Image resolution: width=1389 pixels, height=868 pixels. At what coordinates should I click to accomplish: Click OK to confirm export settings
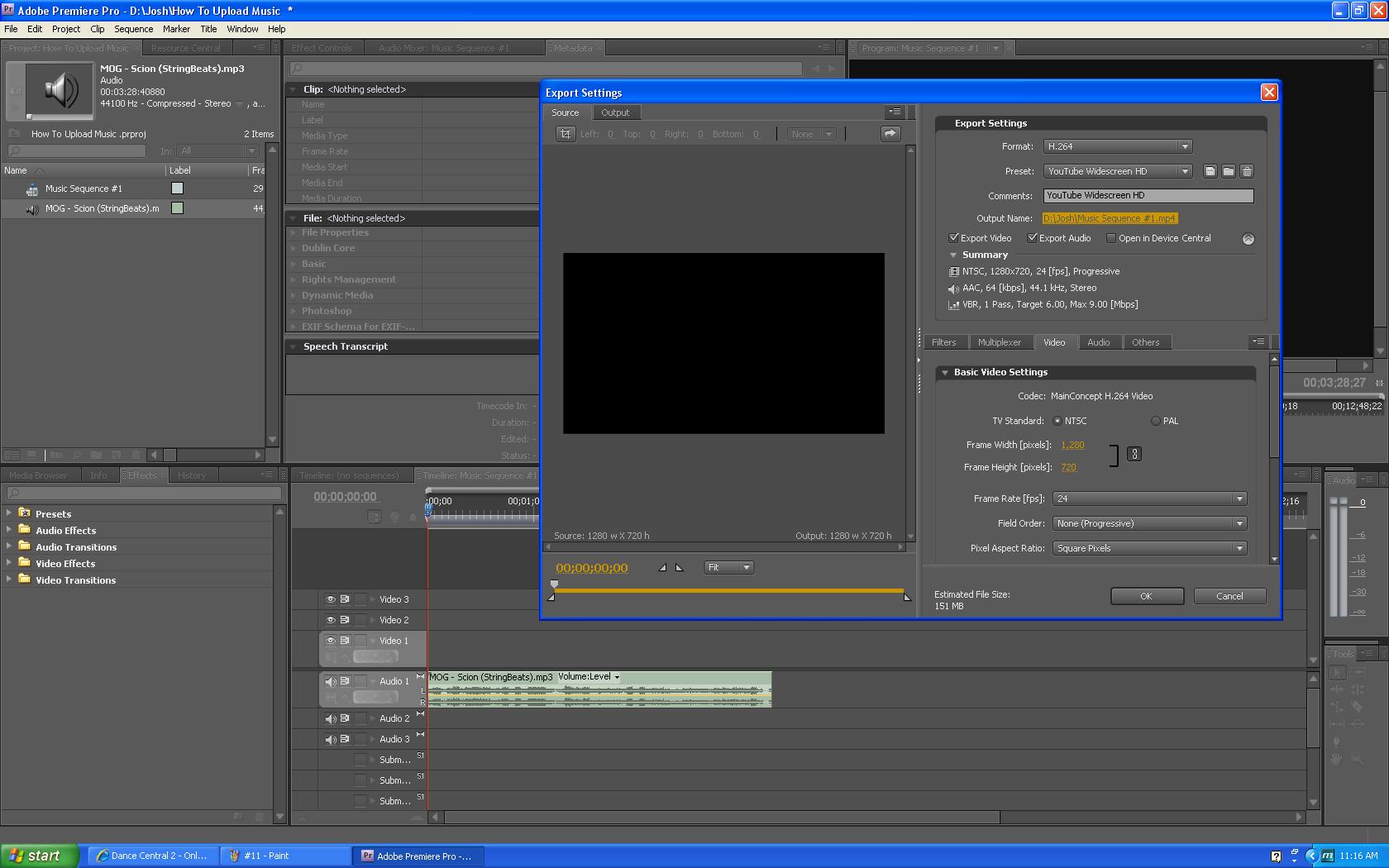tap(1147, 596)
